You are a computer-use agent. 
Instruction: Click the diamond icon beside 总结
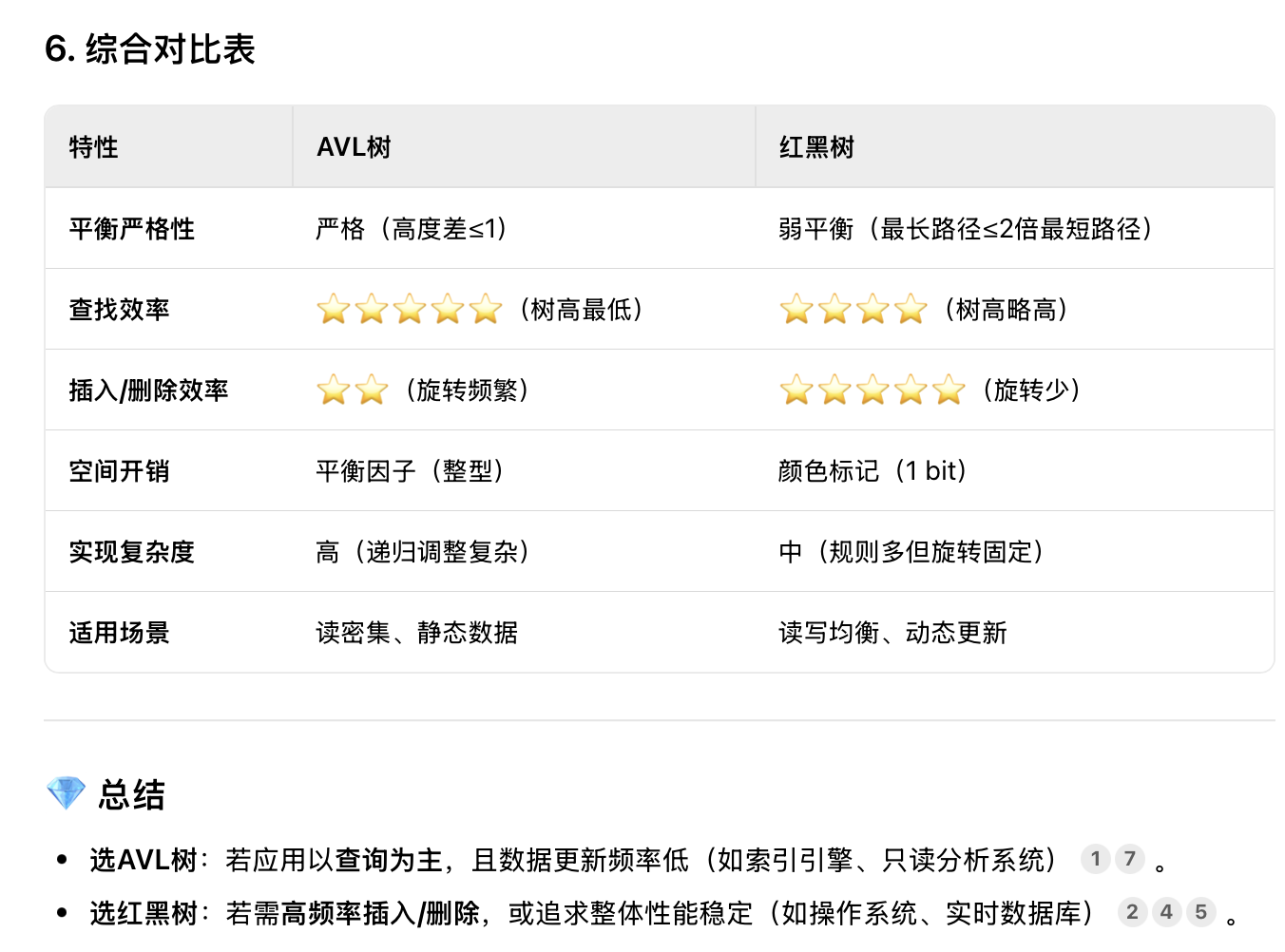[66, 792]
